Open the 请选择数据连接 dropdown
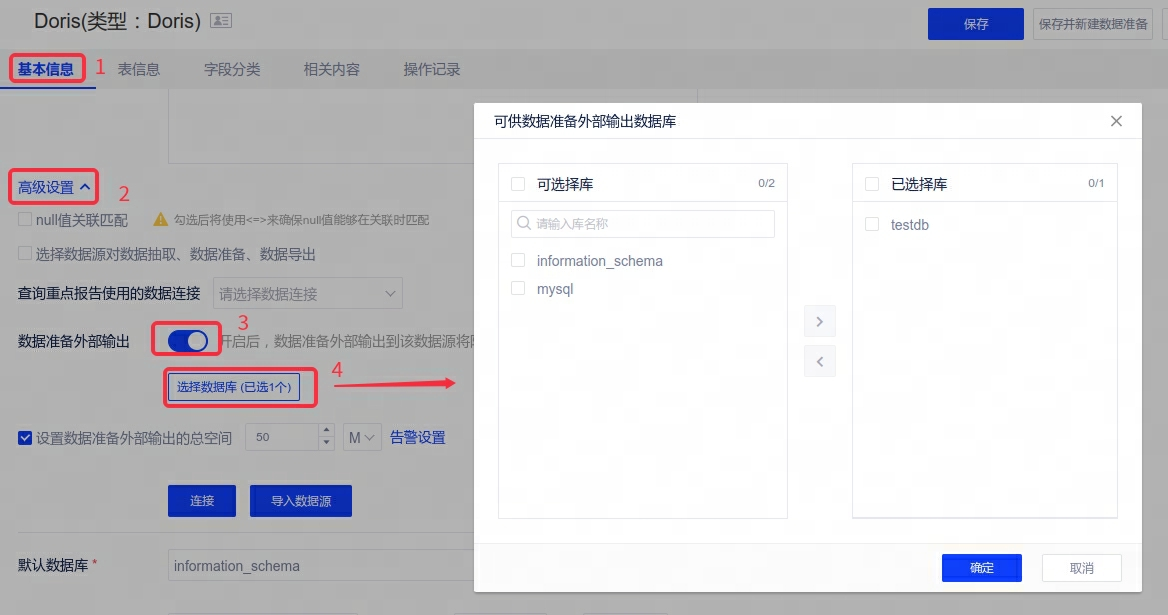1168x615 pixels. (308, 294)
